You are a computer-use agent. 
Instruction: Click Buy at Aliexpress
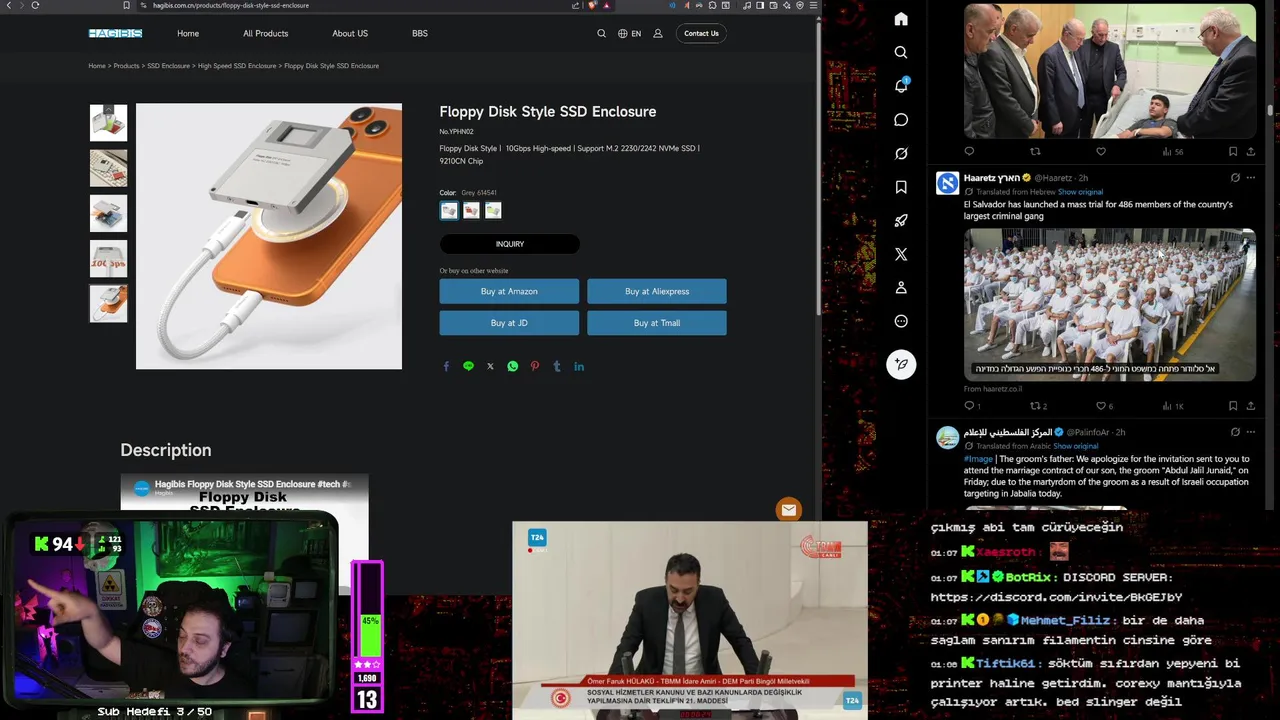tap(657, 291)
